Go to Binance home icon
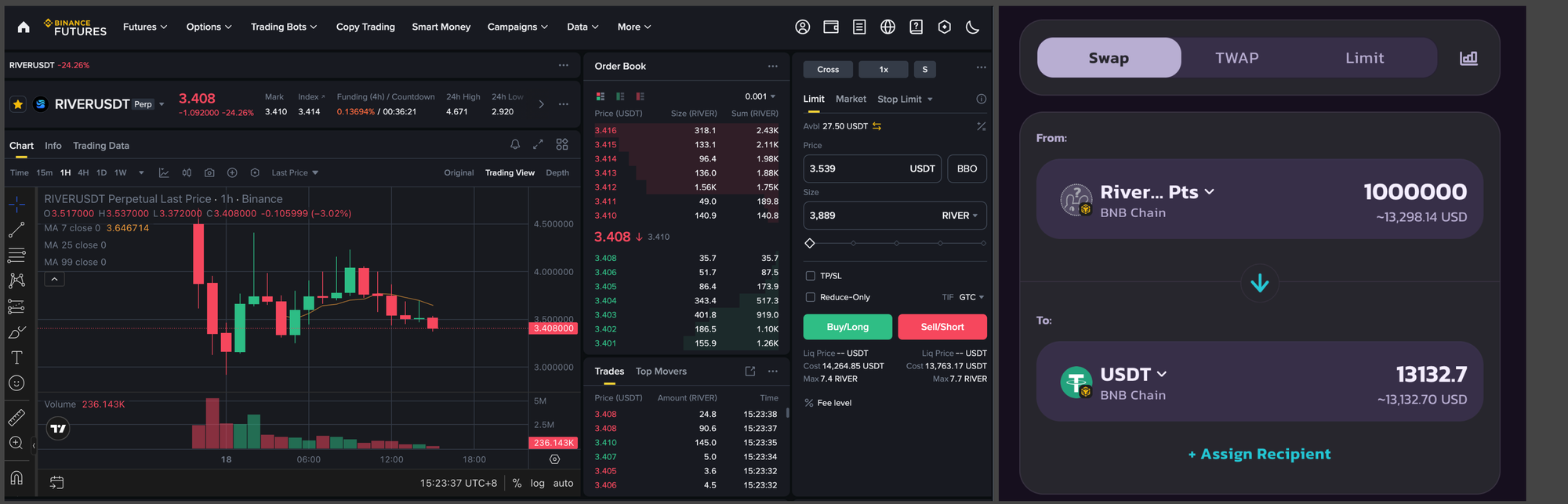 (x=24, y=27)
